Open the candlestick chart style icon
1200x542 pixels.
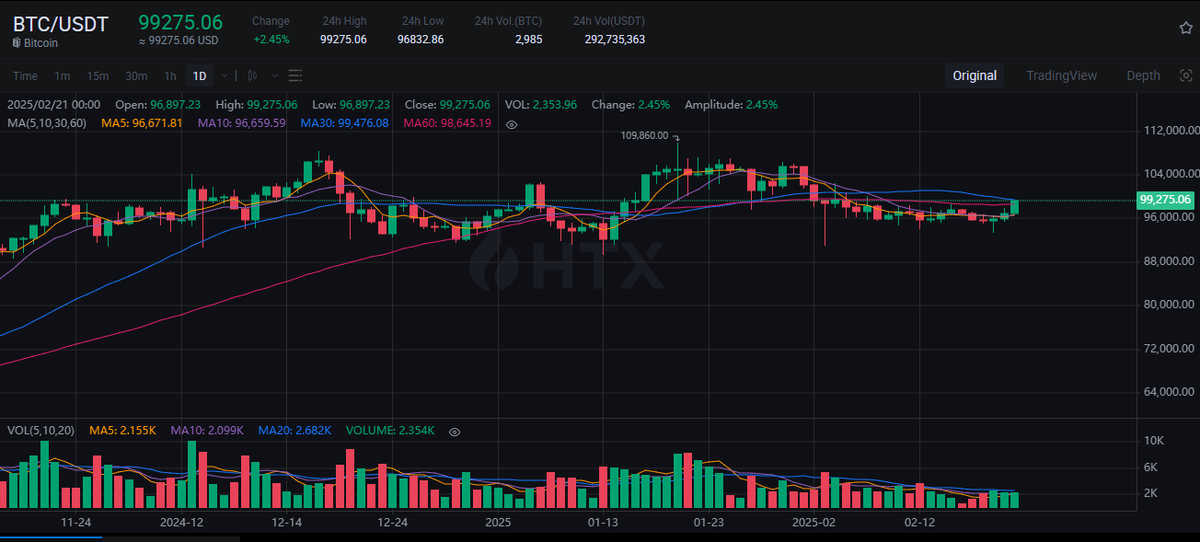point(252,76)
